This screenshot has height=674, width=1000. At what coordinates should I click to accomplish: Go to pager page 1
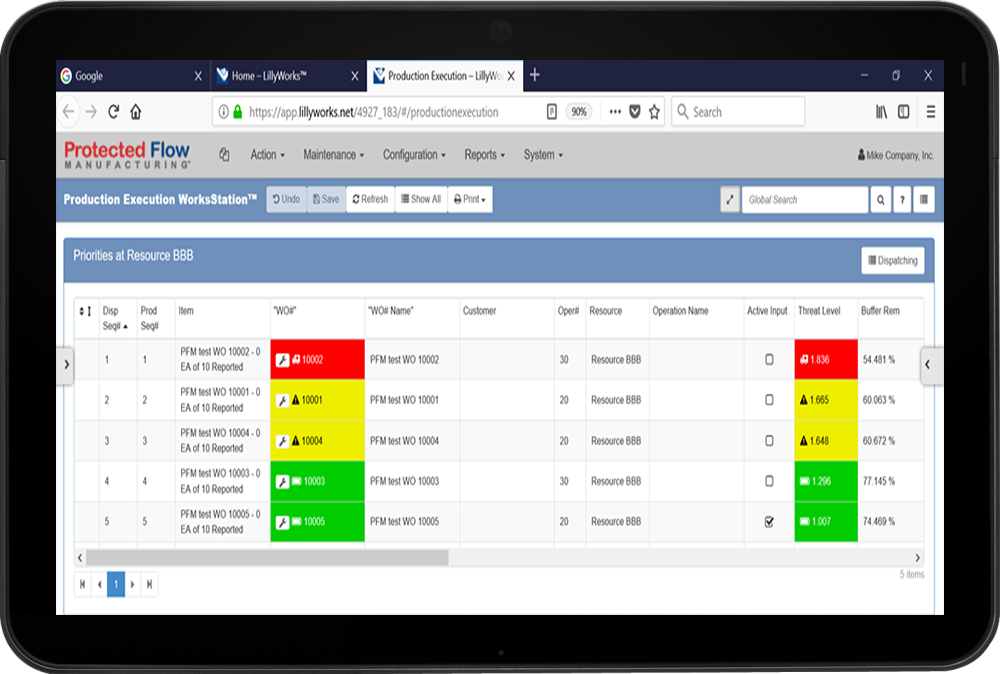click(x=116, y=584)
